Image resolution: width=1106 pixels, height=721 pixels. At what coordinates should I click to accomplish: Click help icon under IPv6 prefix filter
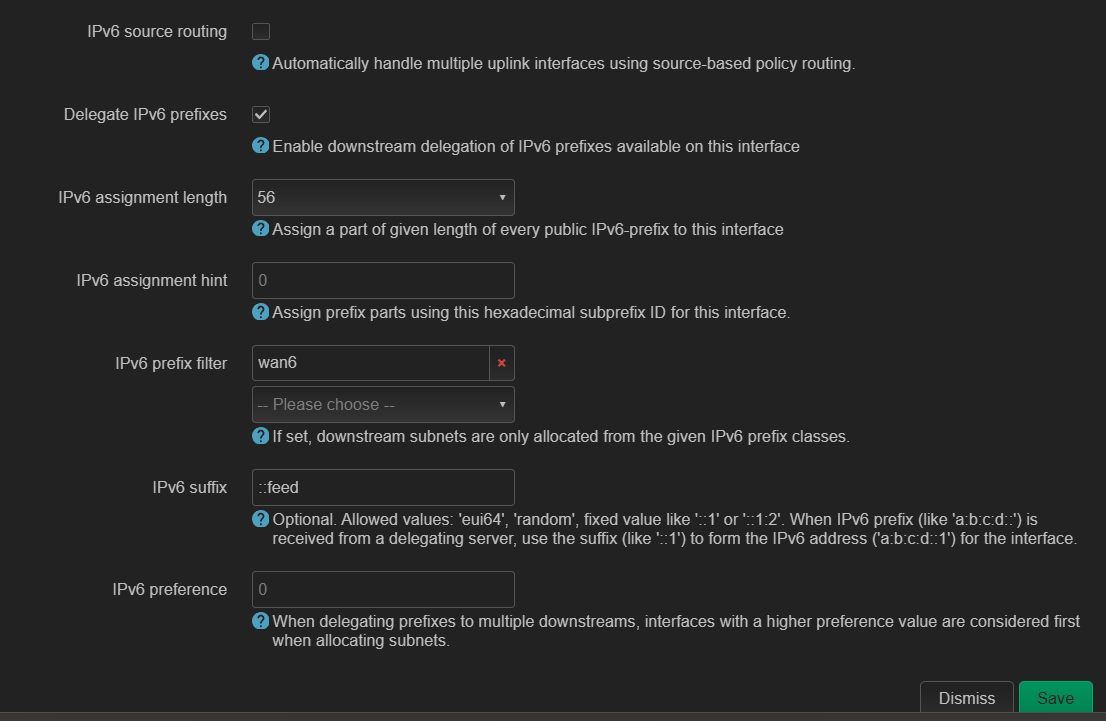261,437
